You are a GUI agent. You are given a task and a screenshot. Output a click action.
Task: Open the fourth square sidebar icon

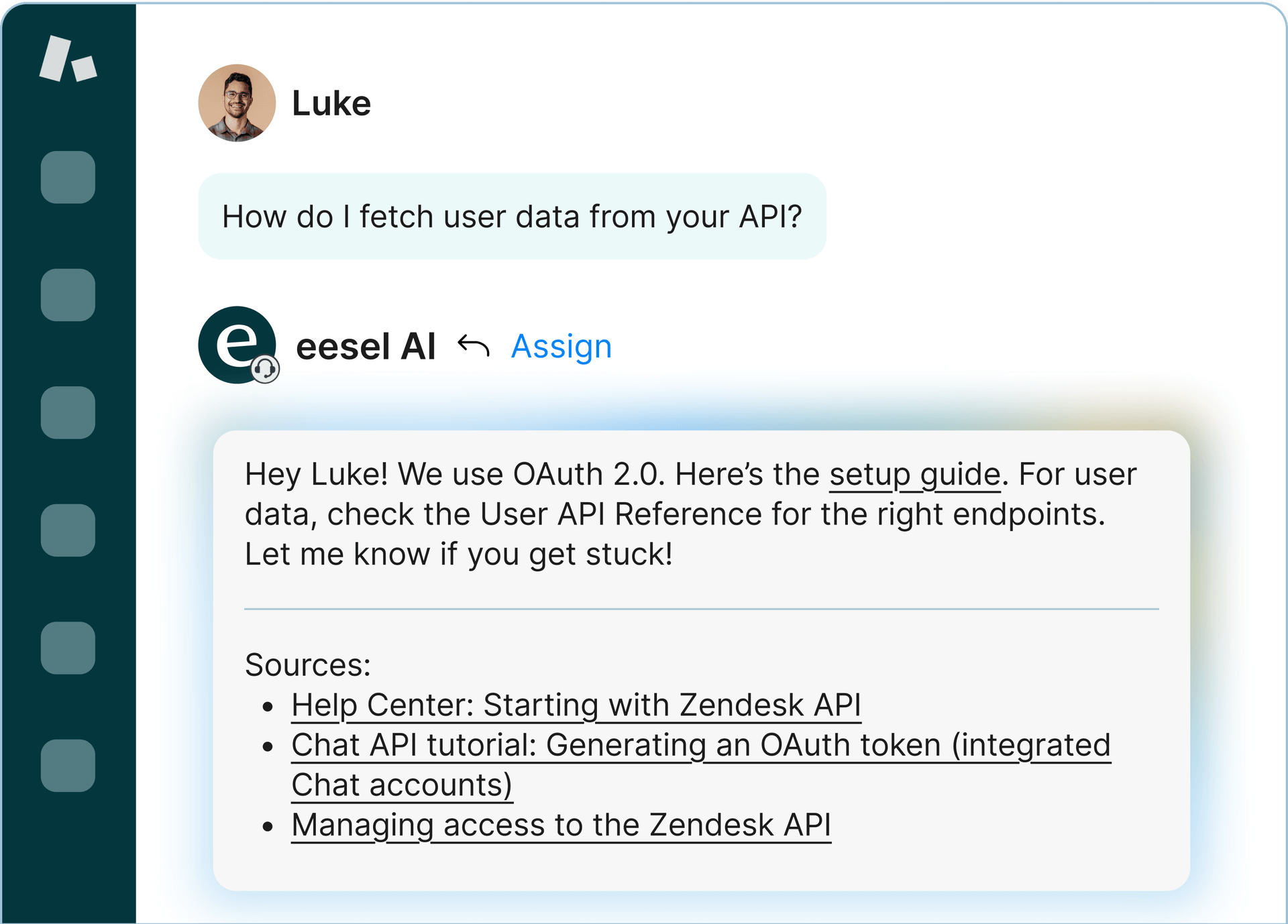[x=68, y=530]
